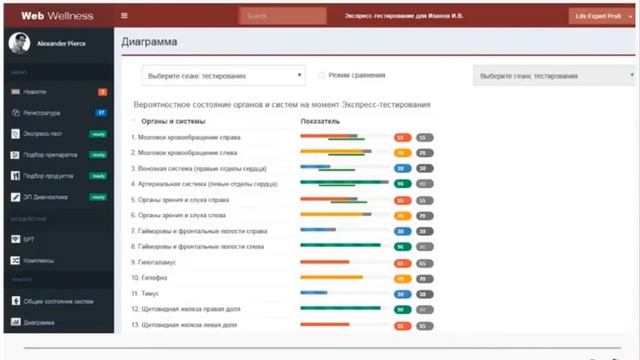The width and height of the screenshot is (640, 360).
Task: Open Регистратура menu item
Action: [x=42, y=113]
